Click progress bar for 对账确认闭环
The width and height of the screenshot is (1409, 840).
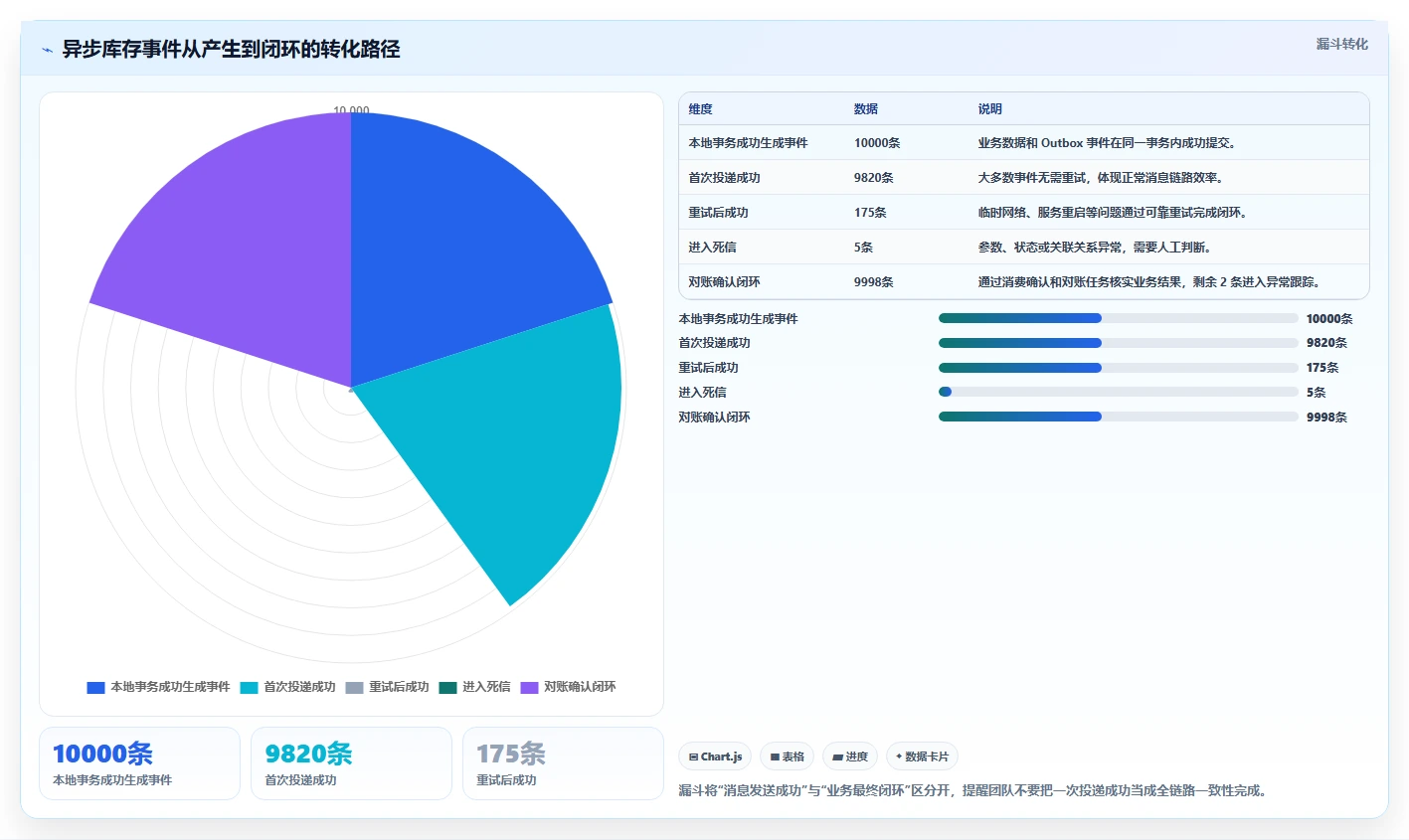tap(1119, 417)
